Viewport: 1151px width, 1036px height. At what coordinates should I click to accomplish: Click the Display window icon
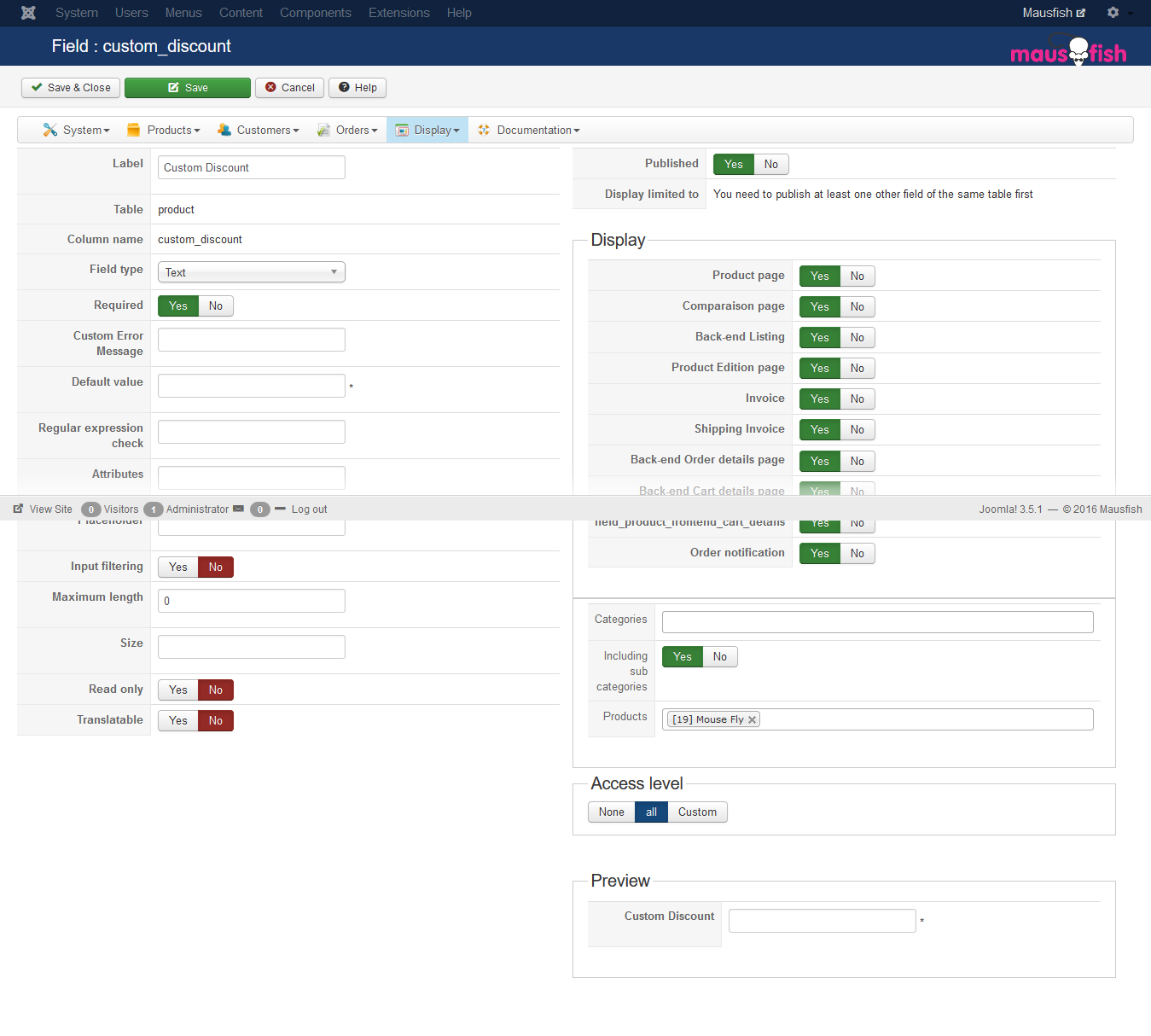point(402,130)
